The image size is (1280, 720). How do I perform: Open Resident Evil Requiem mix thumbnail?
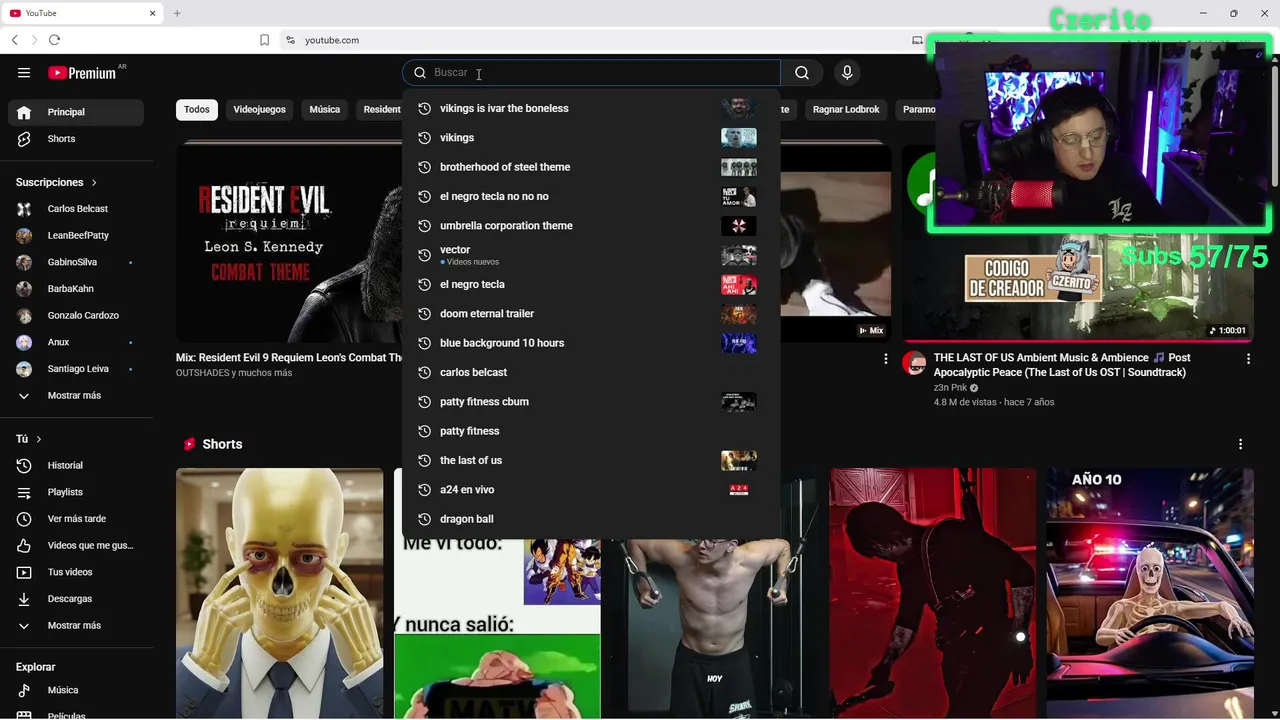tap(289, 242)
